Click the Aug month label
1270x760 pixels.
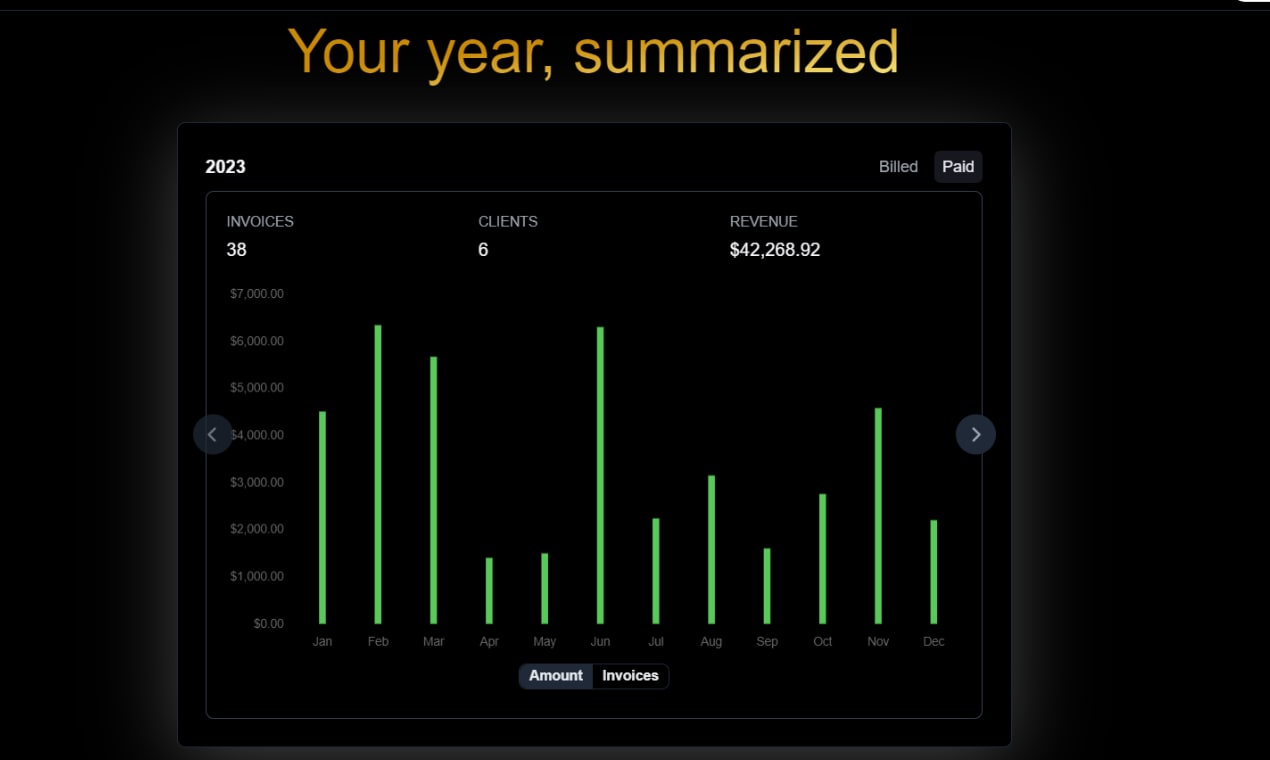[711, 642]
